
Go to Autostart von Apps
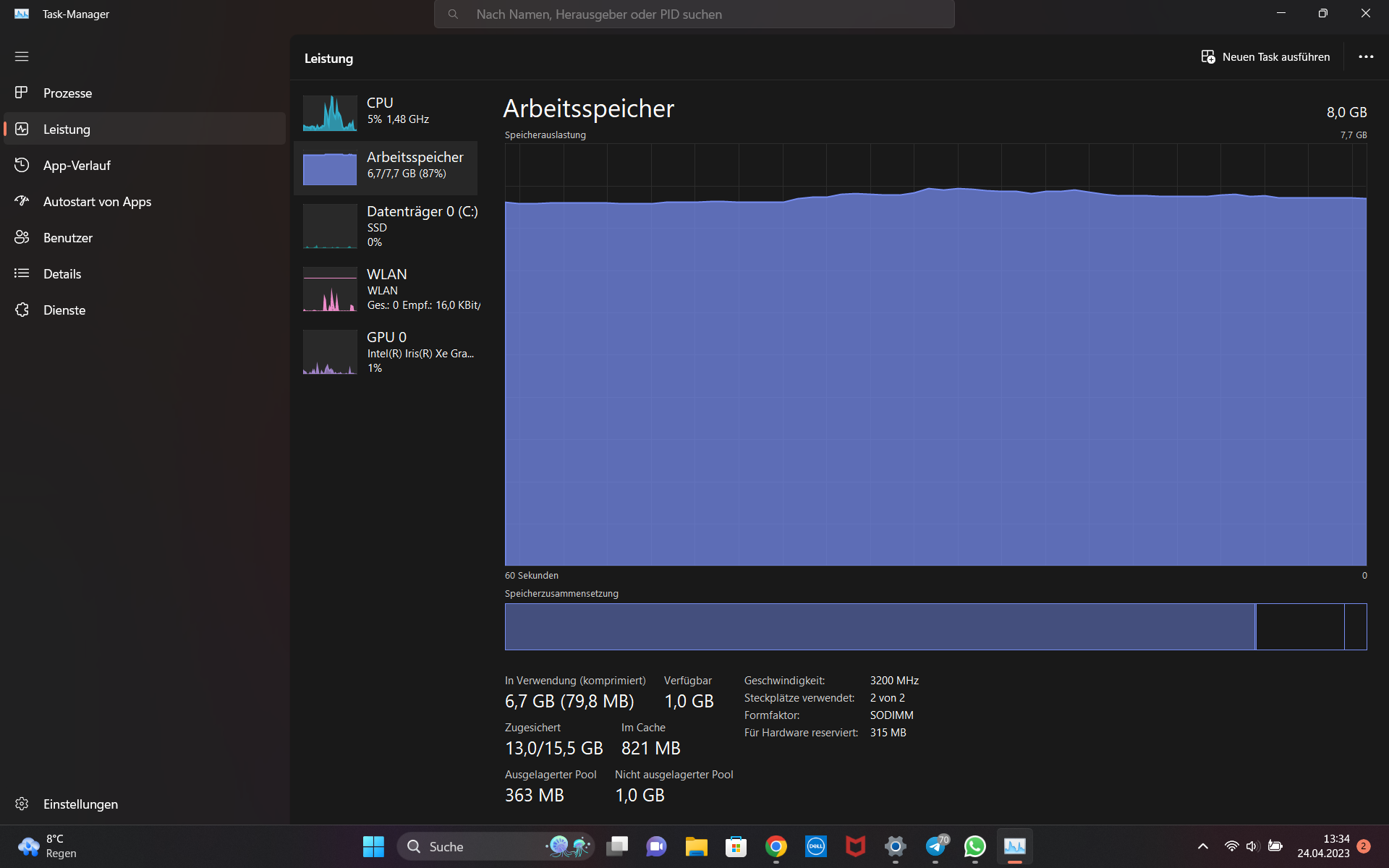(97, 202)
